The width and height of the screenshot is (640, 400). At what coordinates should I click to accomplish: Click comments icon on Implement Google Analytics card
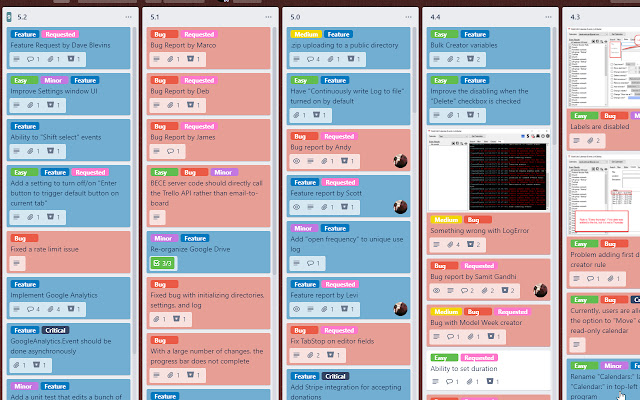click(x=31, y=309)
